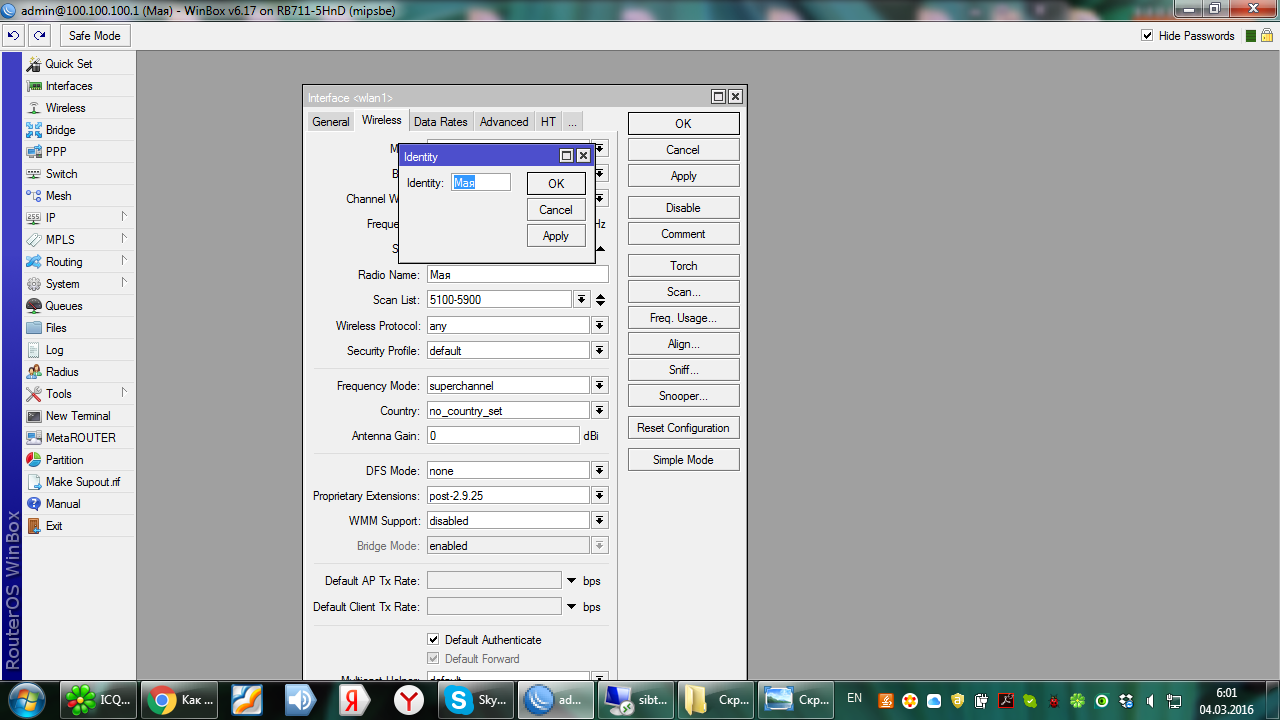The height and width of the screenshot is (720, 1280).
Task: Open the Queues section in sidebar
Action: 64,306
